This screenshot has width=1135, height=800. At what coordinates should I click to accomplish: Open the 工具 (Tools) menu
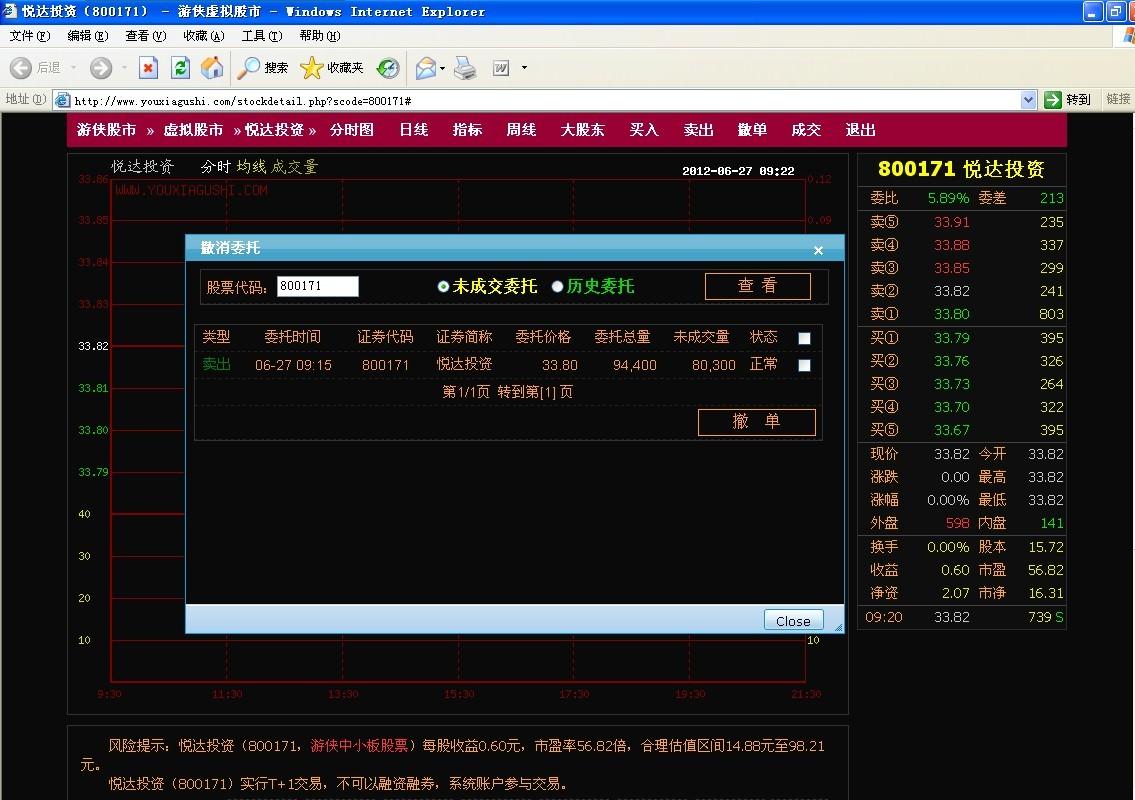click(x=261, y=36)
